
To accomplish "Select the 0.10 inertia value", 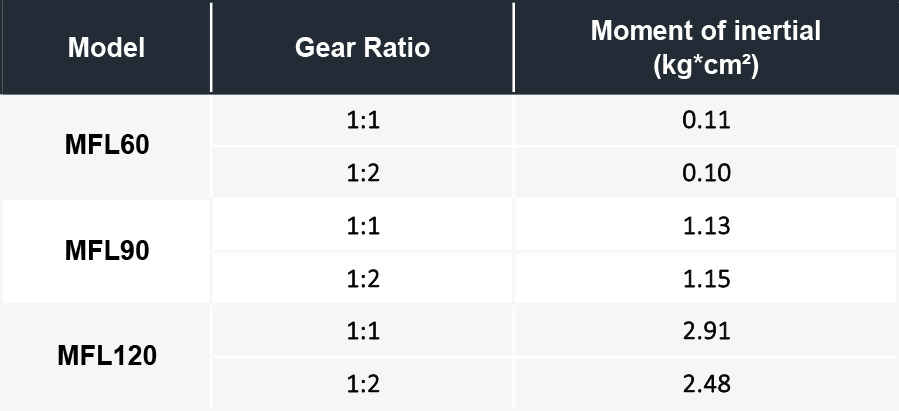I will pos(707,173).
